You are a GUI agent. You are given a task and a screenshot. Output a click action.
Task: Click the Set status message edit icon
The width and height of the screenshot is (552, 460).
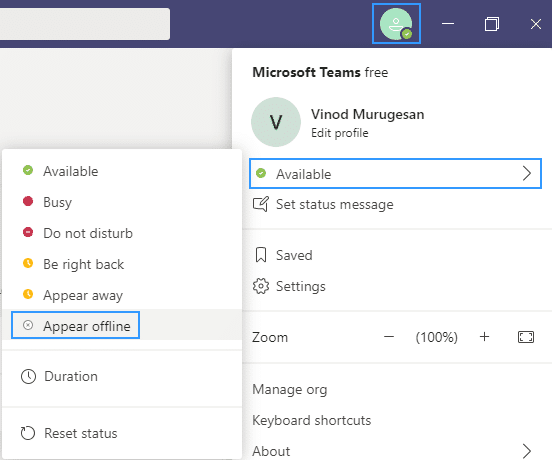(261, 204)
